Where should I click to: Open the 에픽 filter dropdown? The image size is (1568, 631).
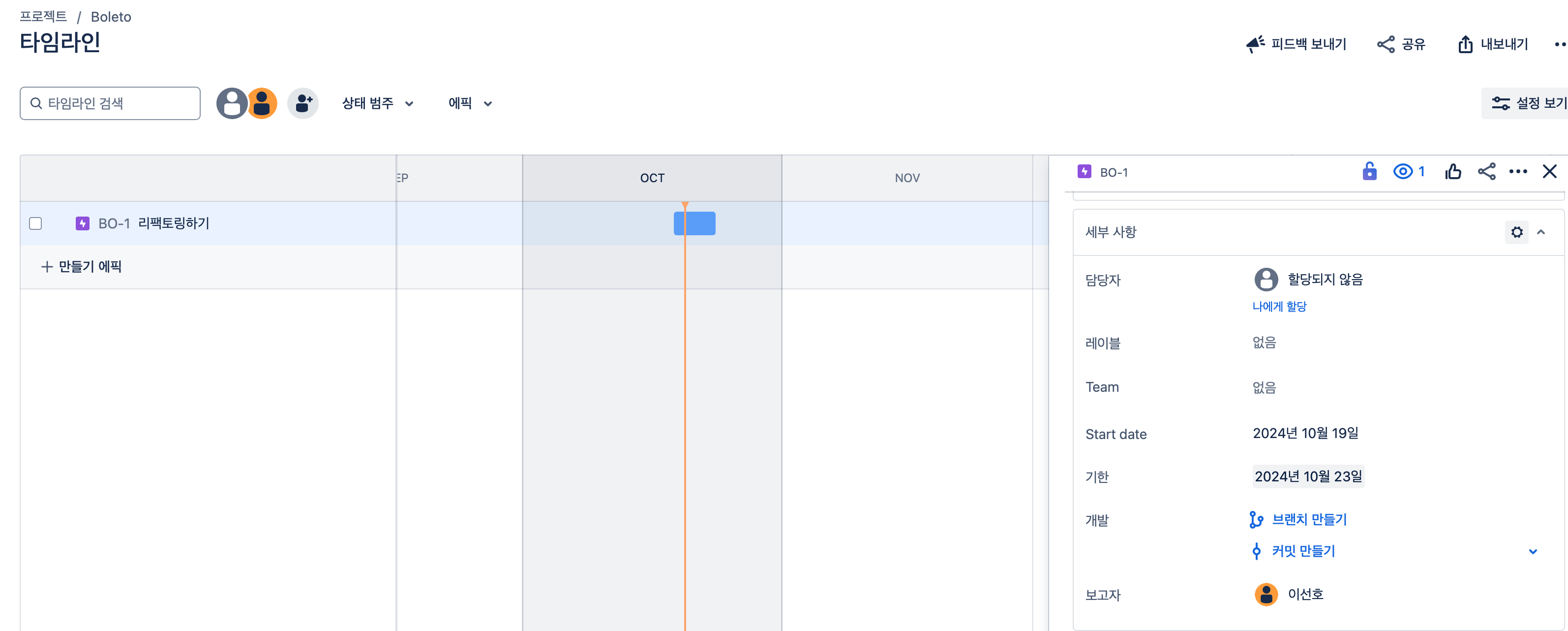tap(470, 103)
